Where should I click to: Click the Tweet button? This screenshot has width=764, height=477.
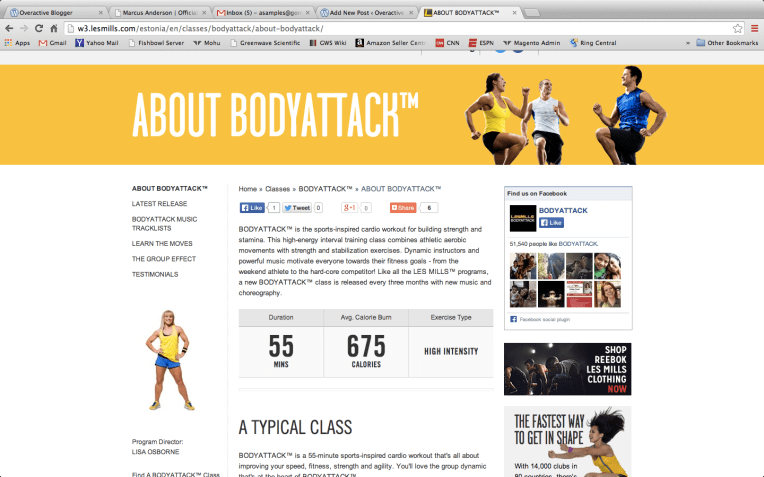[297, 208]
